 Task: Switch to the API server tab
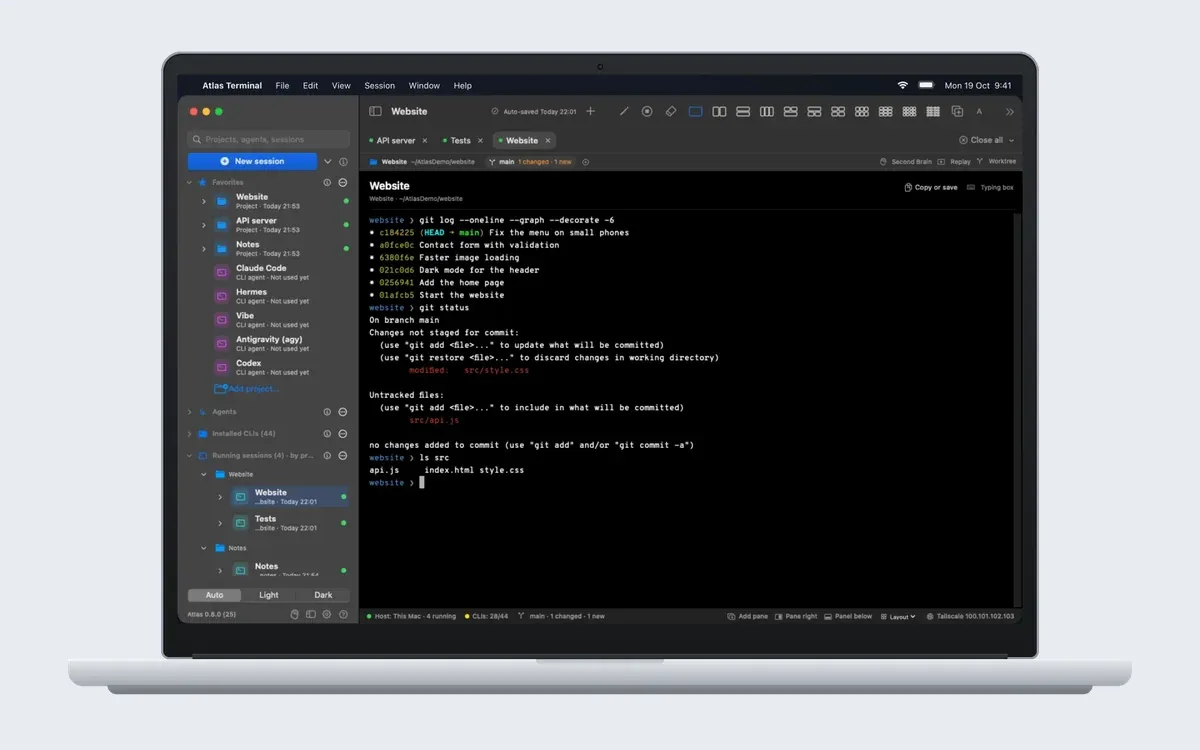click(396, 141)
